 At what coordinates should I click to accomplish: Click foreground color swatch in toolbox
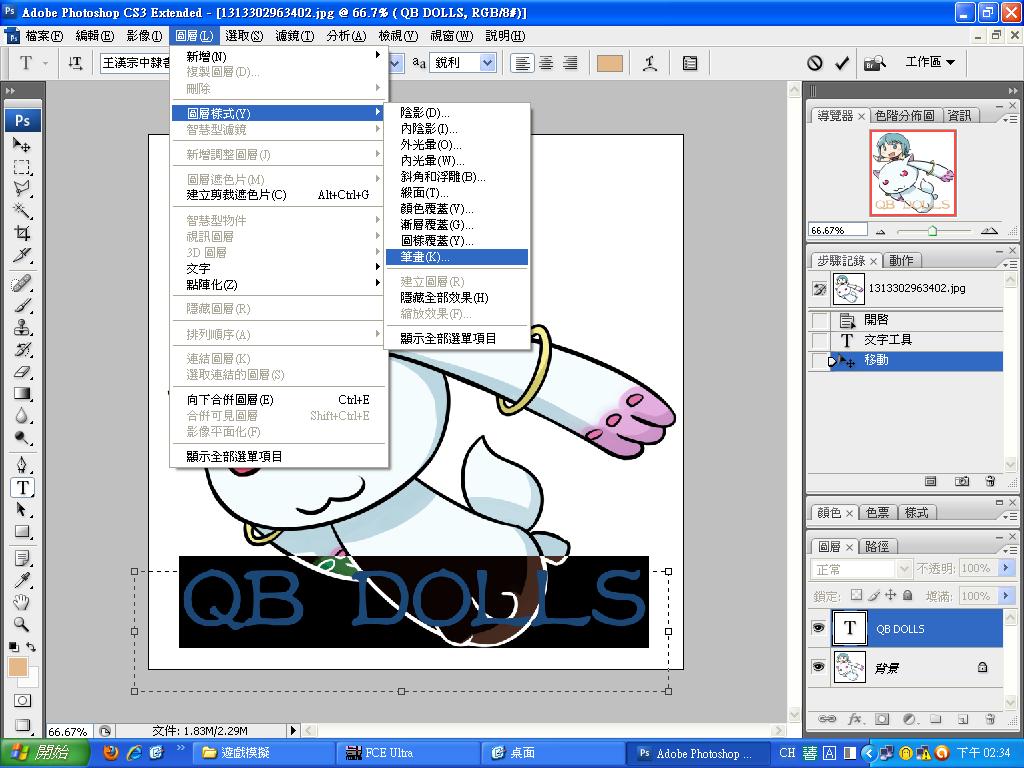(x=18, y=667)
